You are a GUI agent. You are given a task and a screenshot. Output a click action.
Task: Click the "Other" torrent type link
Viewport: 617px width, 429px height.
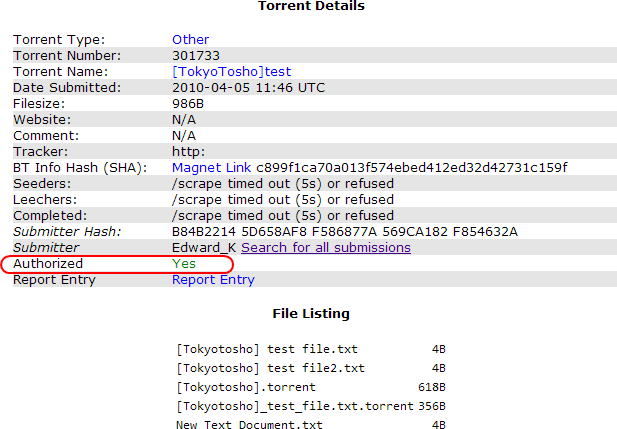190,40
